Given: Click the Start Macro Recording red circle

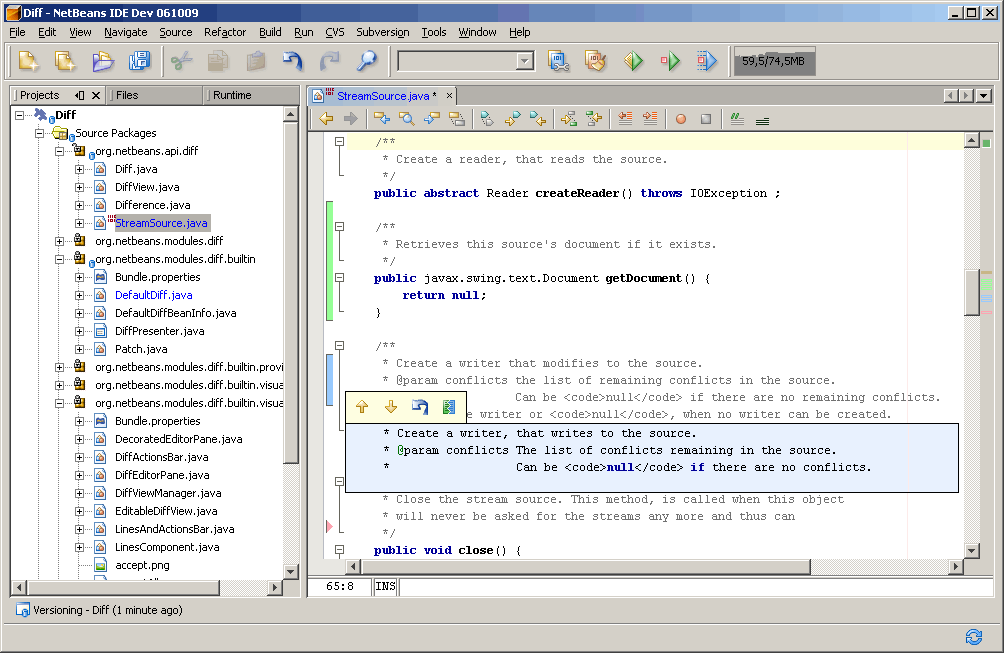Looking at the screenshot, I should click(x=681, y=119).
